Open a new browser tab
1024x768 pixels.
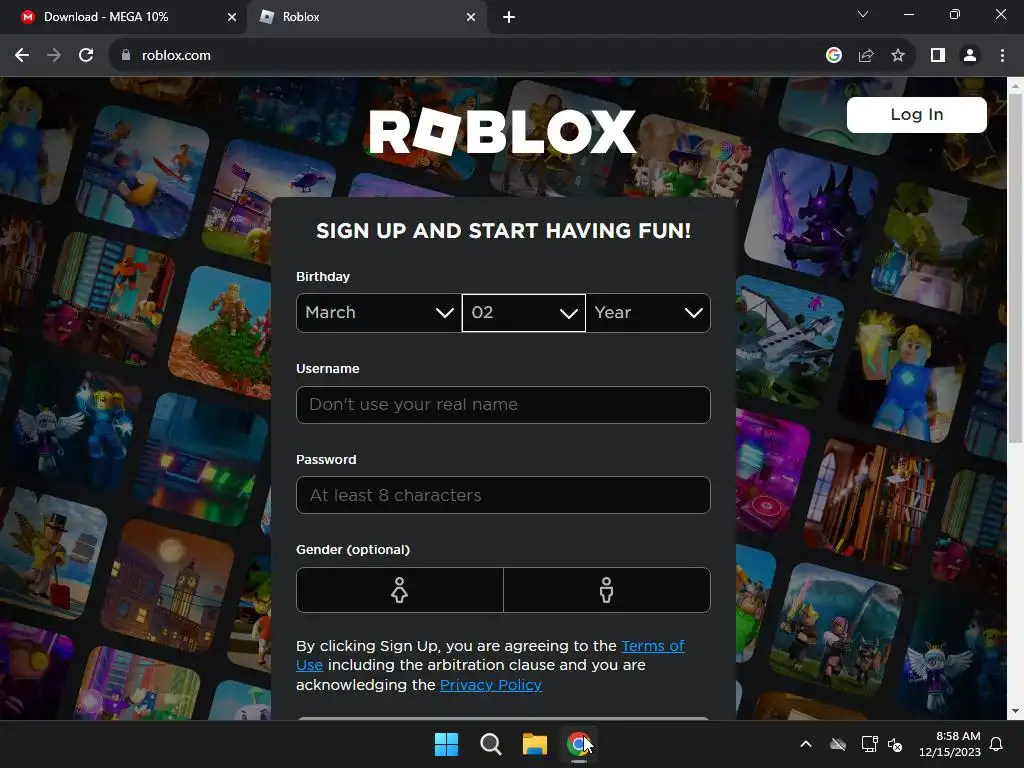click(x=509, y=18)
